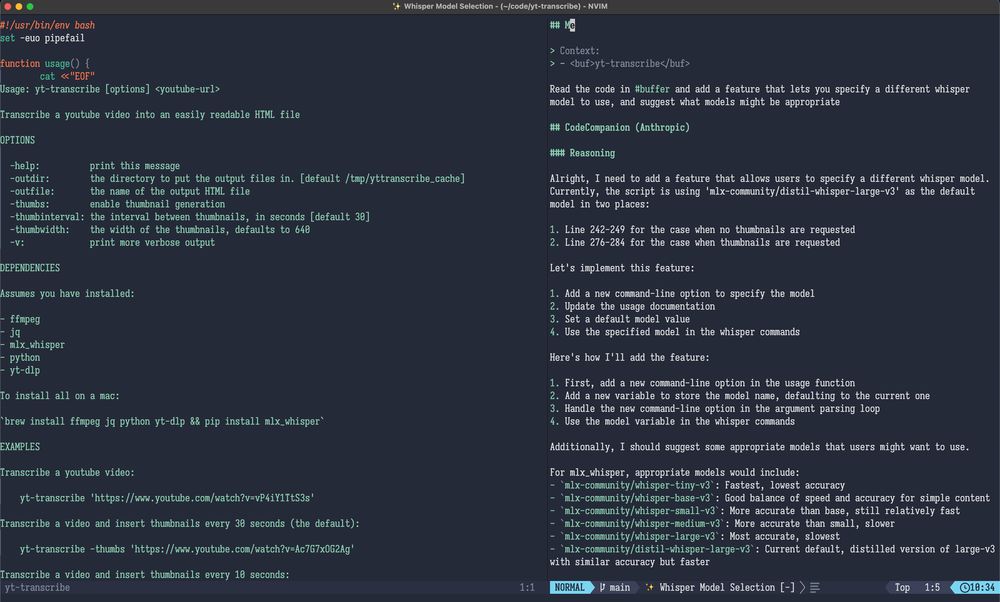
Task: Click 'Line 276-284' item in reasoning
Action: coord(695,242)
